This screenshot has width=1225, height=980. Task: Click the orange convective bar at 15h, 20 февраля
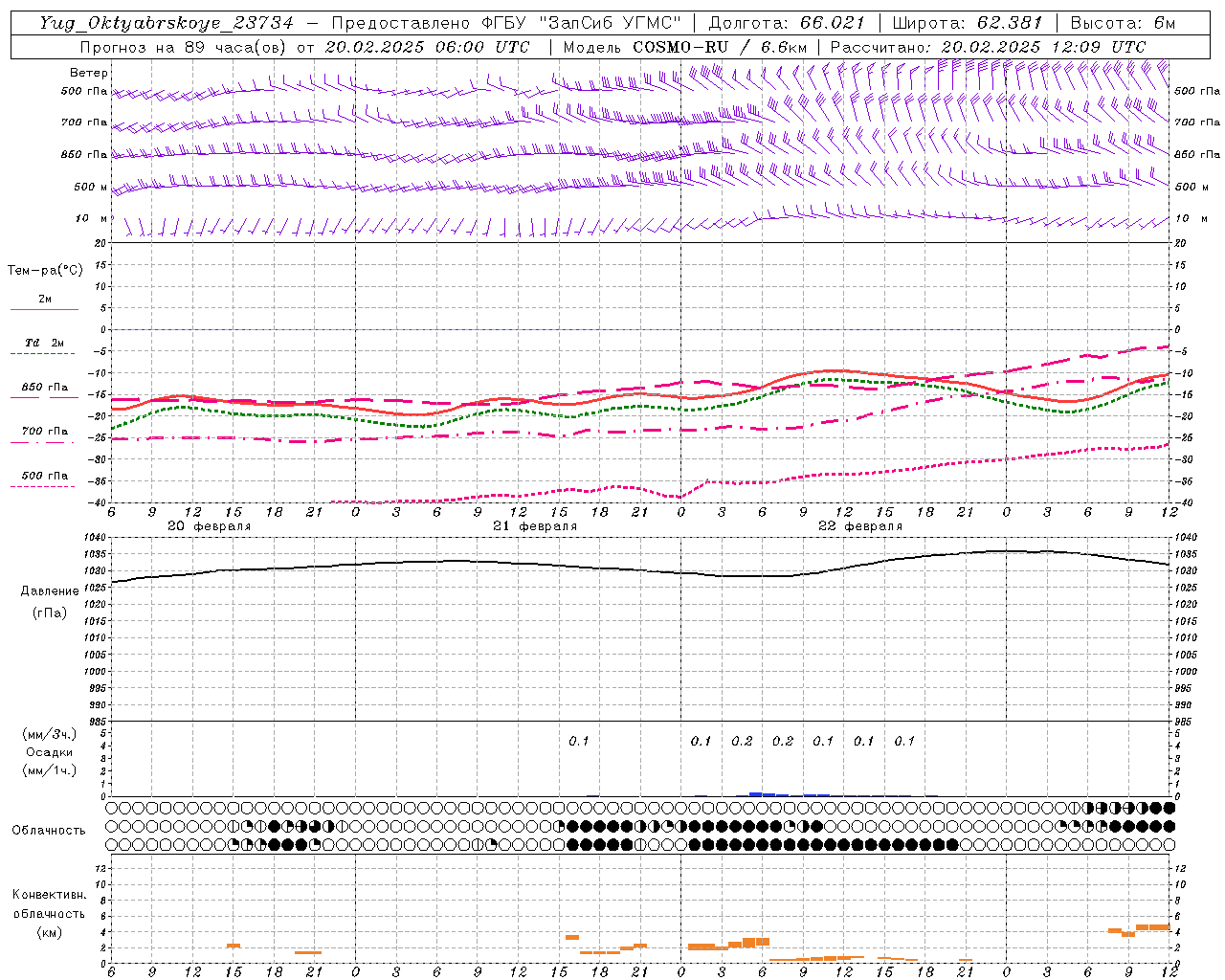(234, 946)
